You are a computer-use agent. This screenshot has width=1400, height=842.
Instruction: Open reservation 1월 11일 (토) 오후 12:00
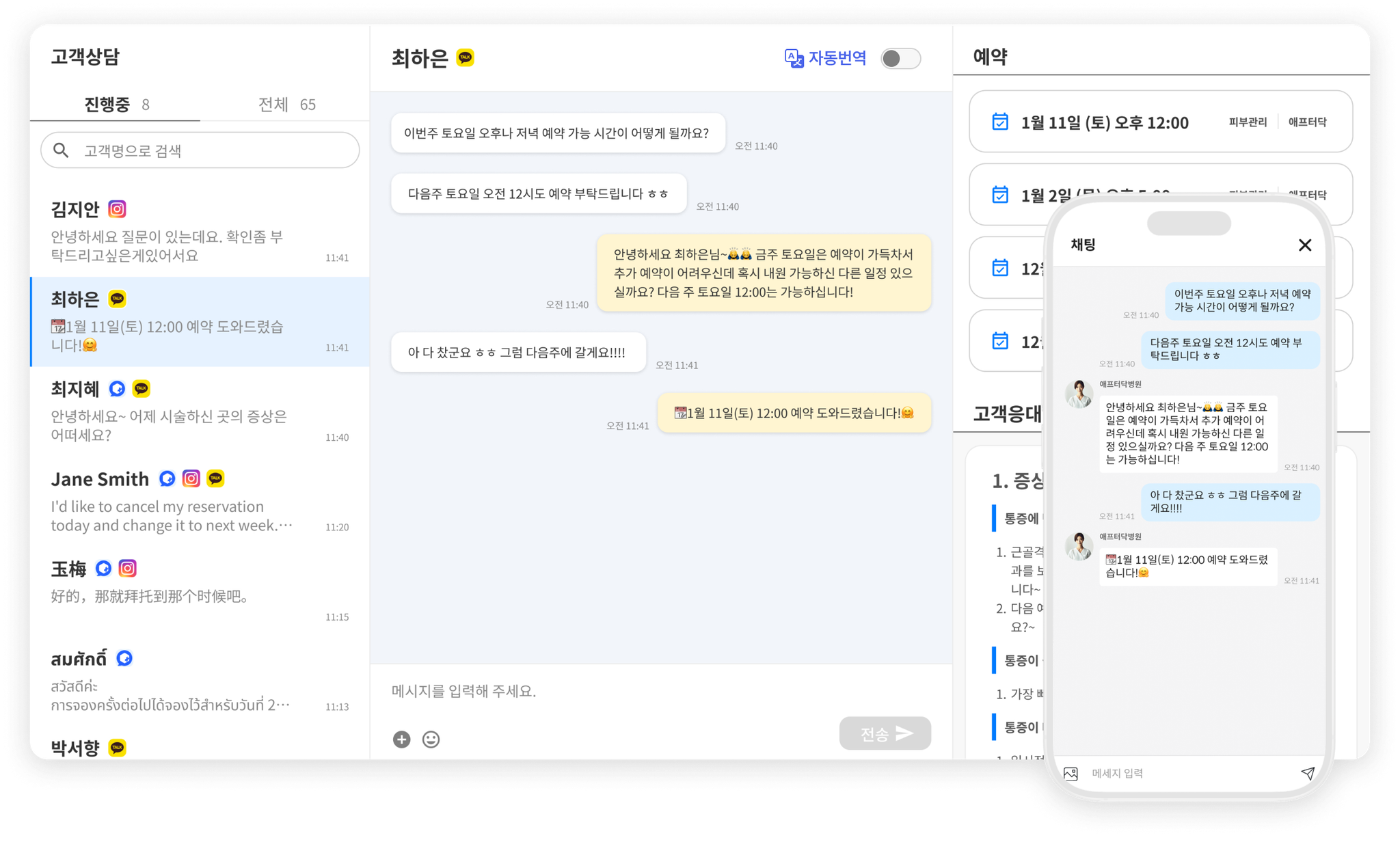point(1160,122)
